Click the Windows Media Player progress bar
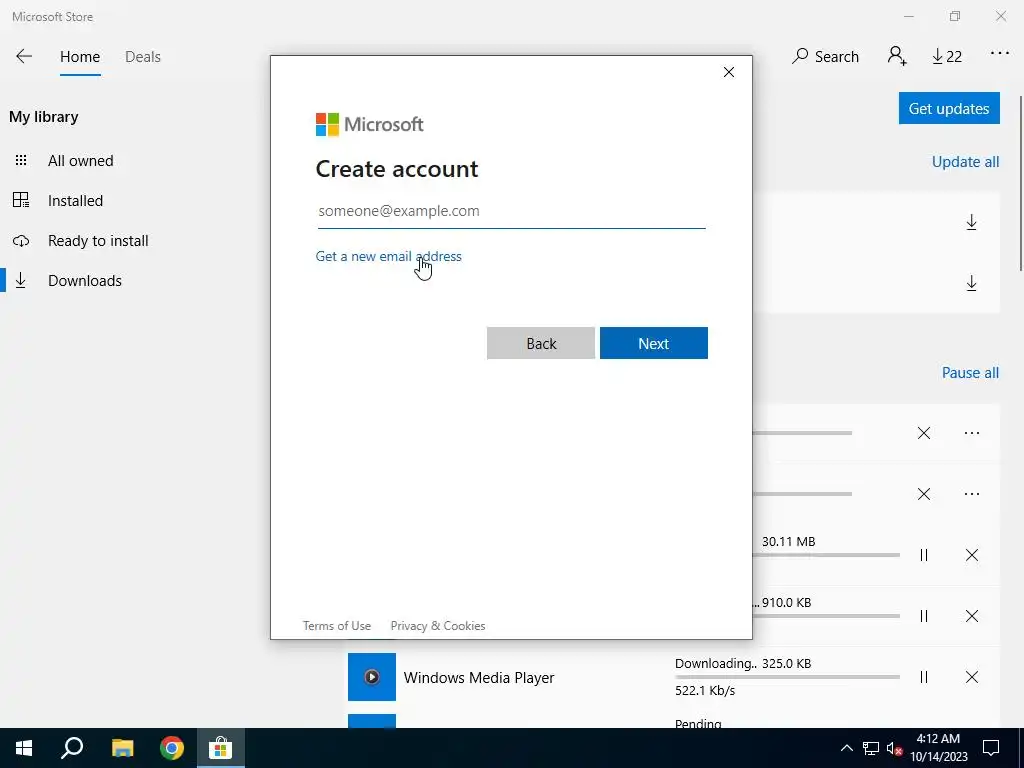Viewport: 1024px width, 768px height. tap(787, 677)
